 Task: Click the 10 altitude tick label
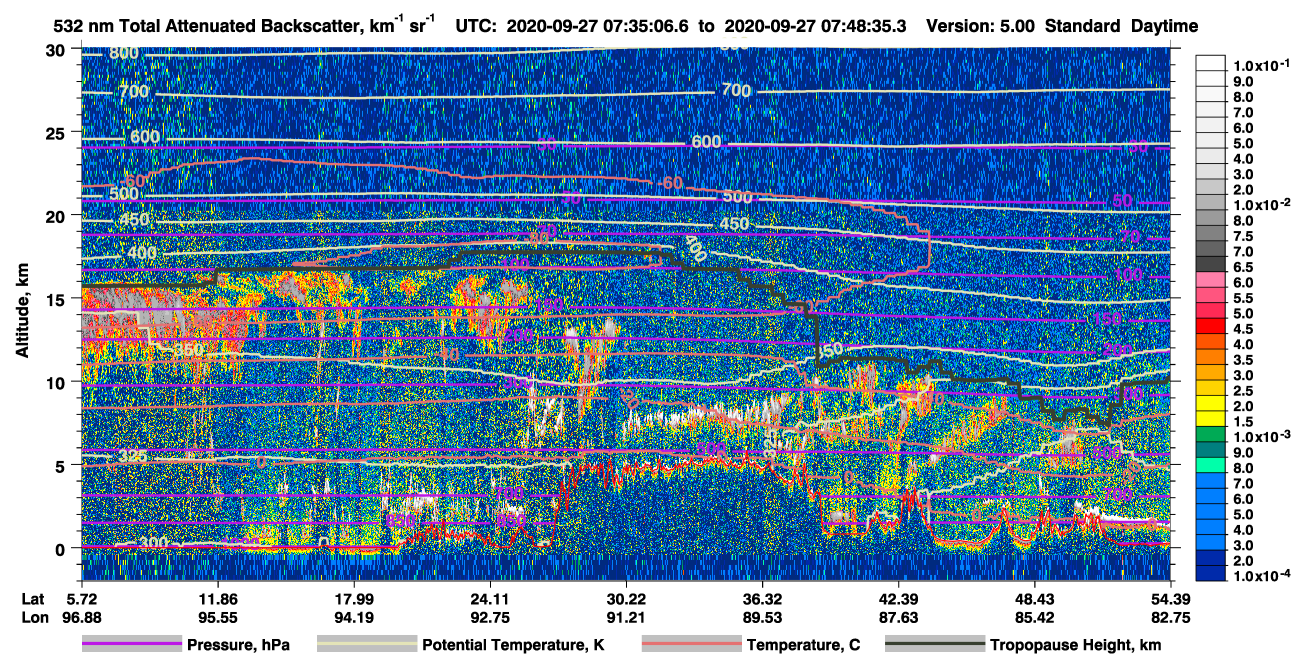tap(58, 382)
